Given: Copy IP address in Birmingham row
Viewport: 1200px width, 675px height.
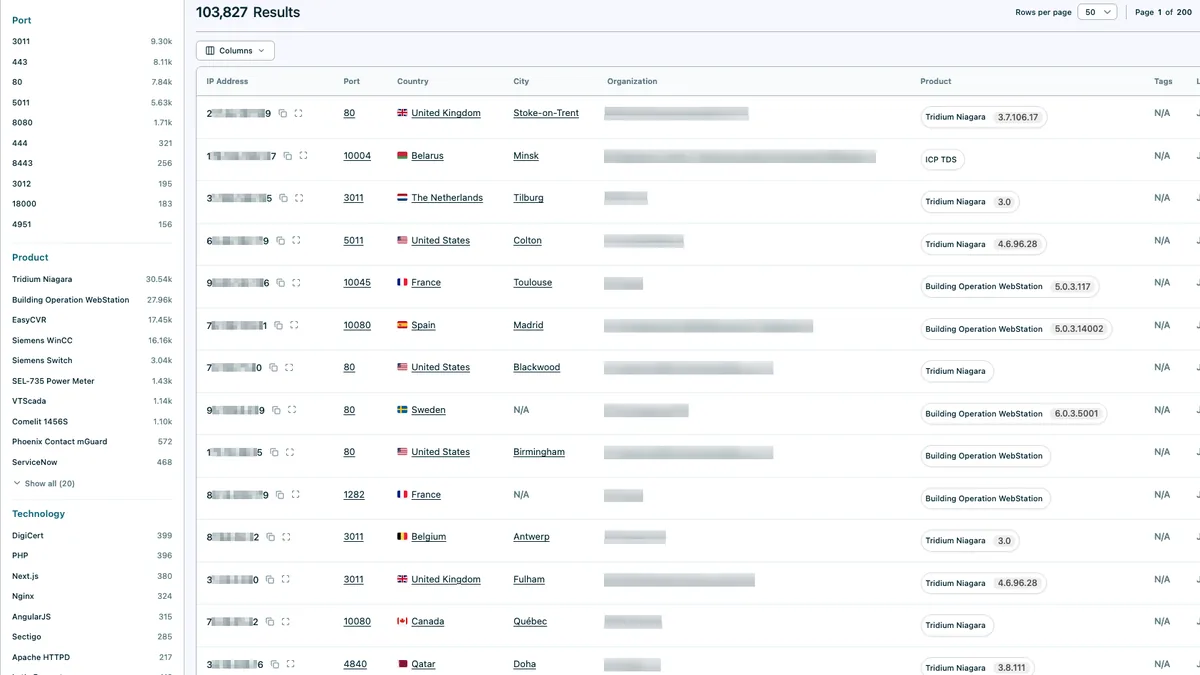Looking at the screenshot, I should [275, 452].
